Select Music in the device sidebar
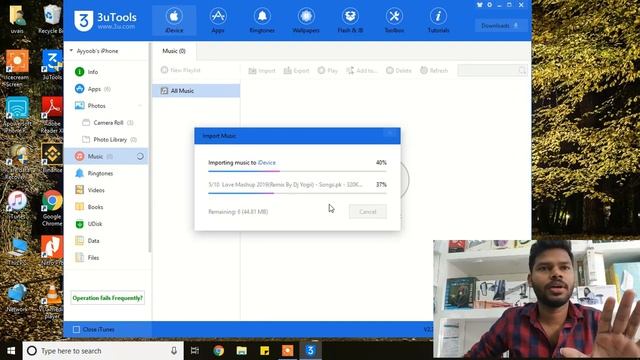 pyautogui.click(x=94, y=156)
